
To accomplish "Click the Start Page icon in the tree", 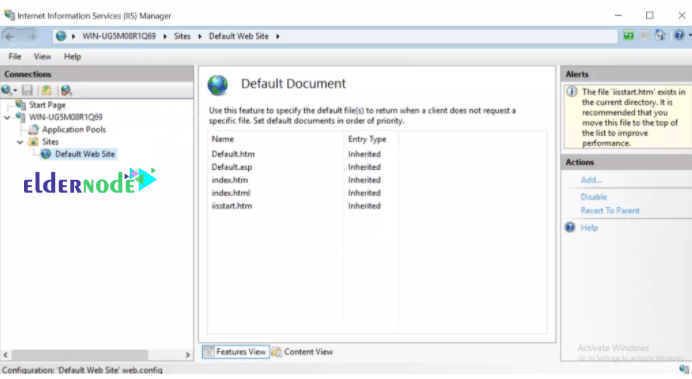I will (20, 105).
